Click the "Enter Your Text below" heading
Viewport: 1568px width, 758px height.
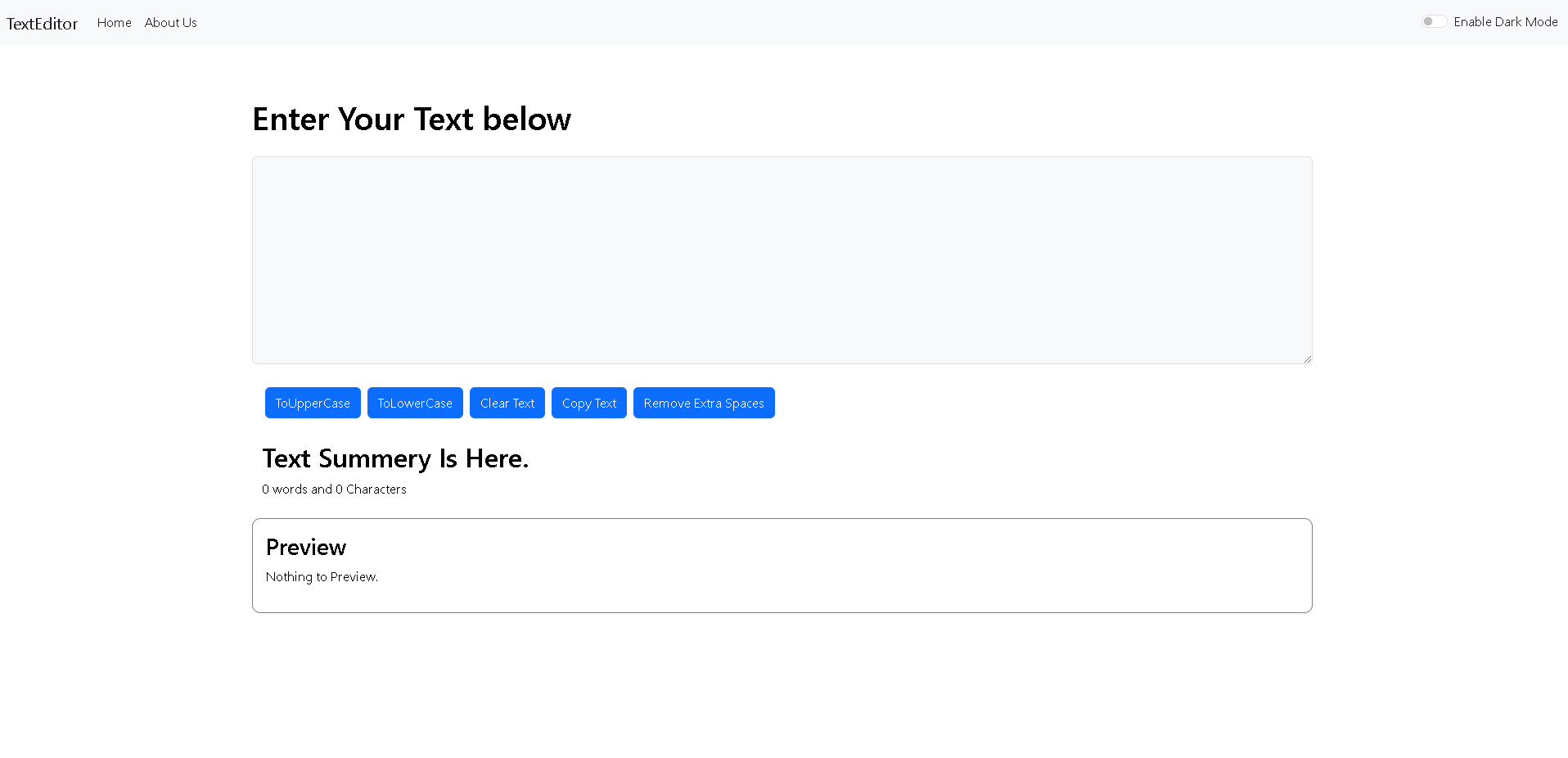[411, 120]
